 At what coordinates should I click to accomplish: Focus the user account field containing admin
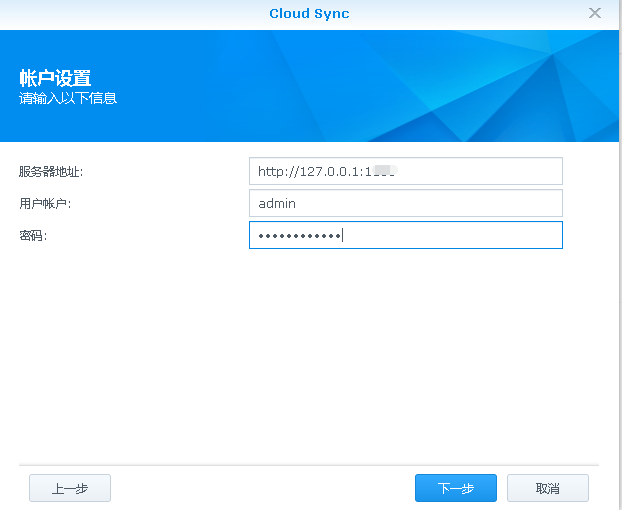coord(406,203)
